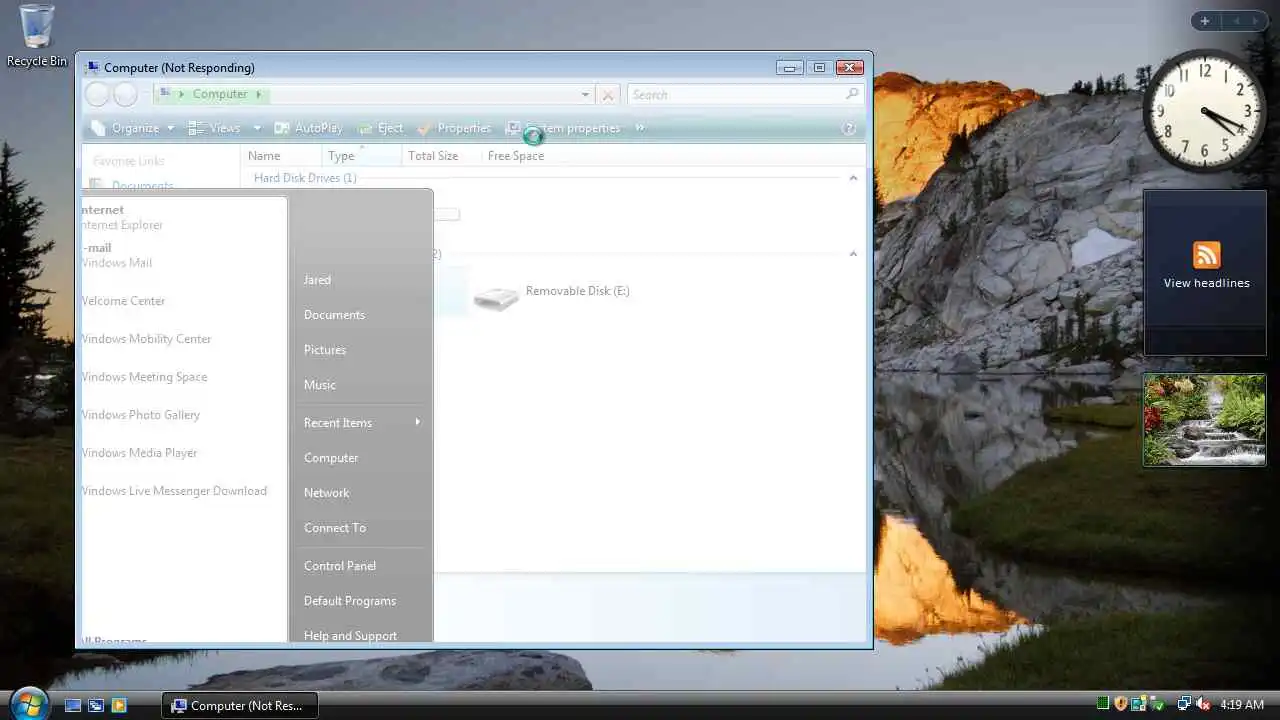Open Network from the Start menu
Image resolution: width=1280 pixels, height=720 pixels.
(327, 493)
